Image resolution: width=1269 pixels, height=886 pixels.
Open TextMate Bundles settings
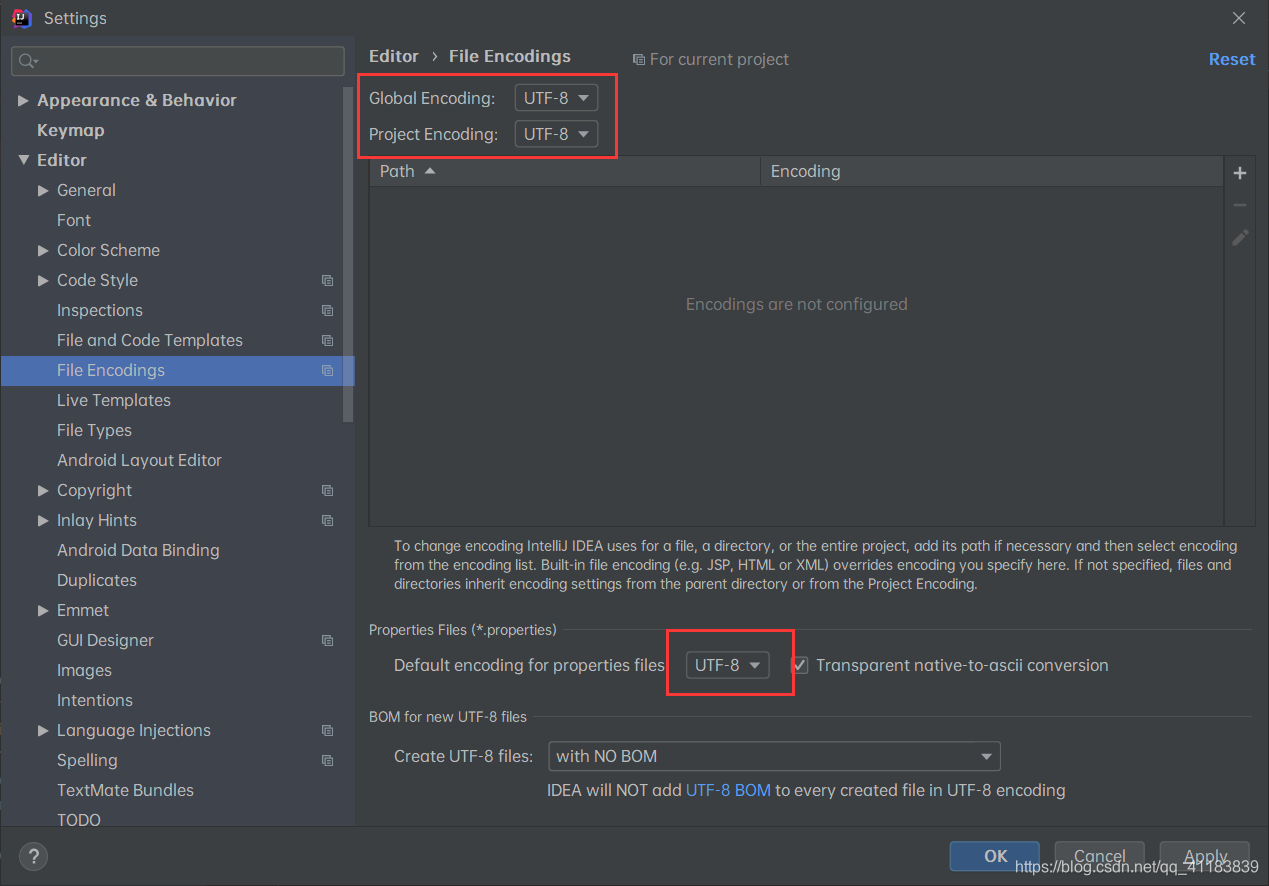point(125,790)
